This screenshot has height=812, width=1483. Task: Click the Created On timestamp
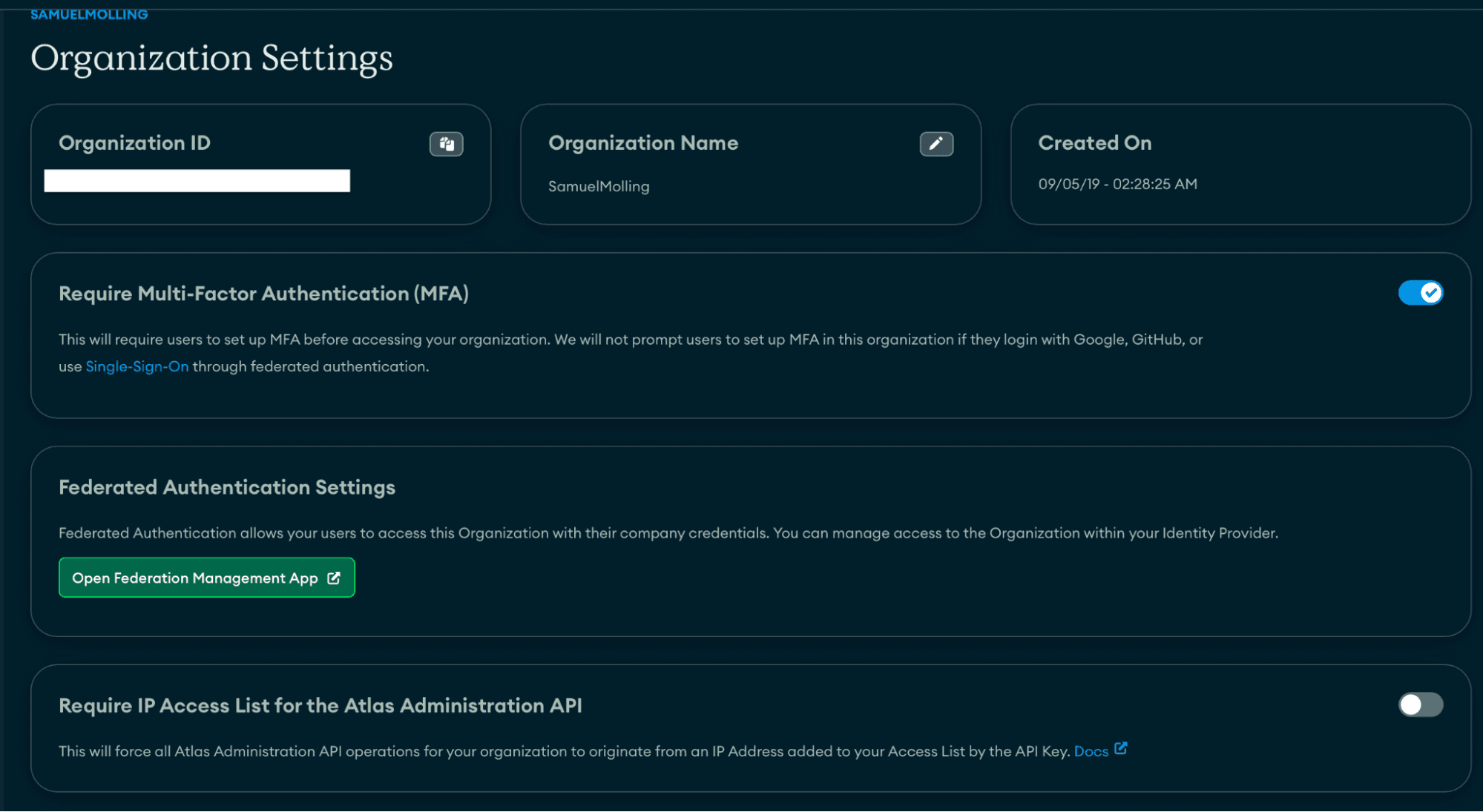(1118, 184)
